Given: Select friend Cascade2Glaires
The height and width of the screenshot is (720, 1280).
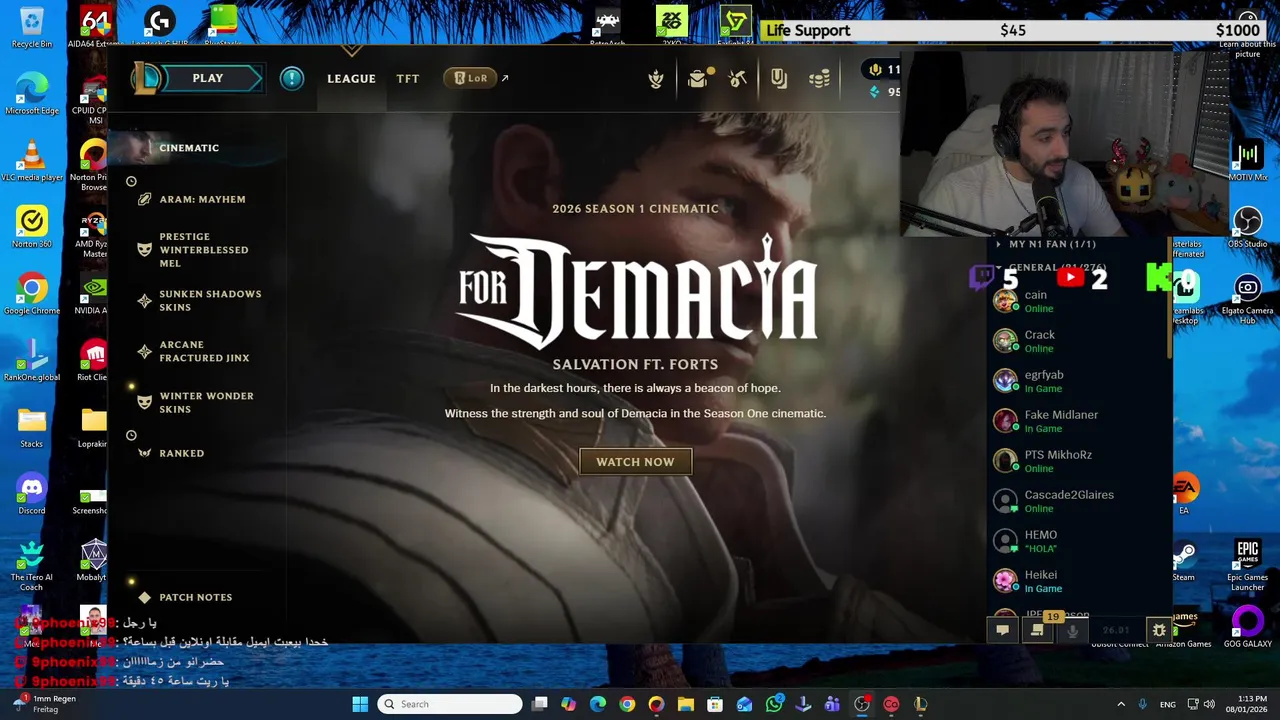Looking at the screenshot, I should pyautogui.click(x=1078, y=501).
